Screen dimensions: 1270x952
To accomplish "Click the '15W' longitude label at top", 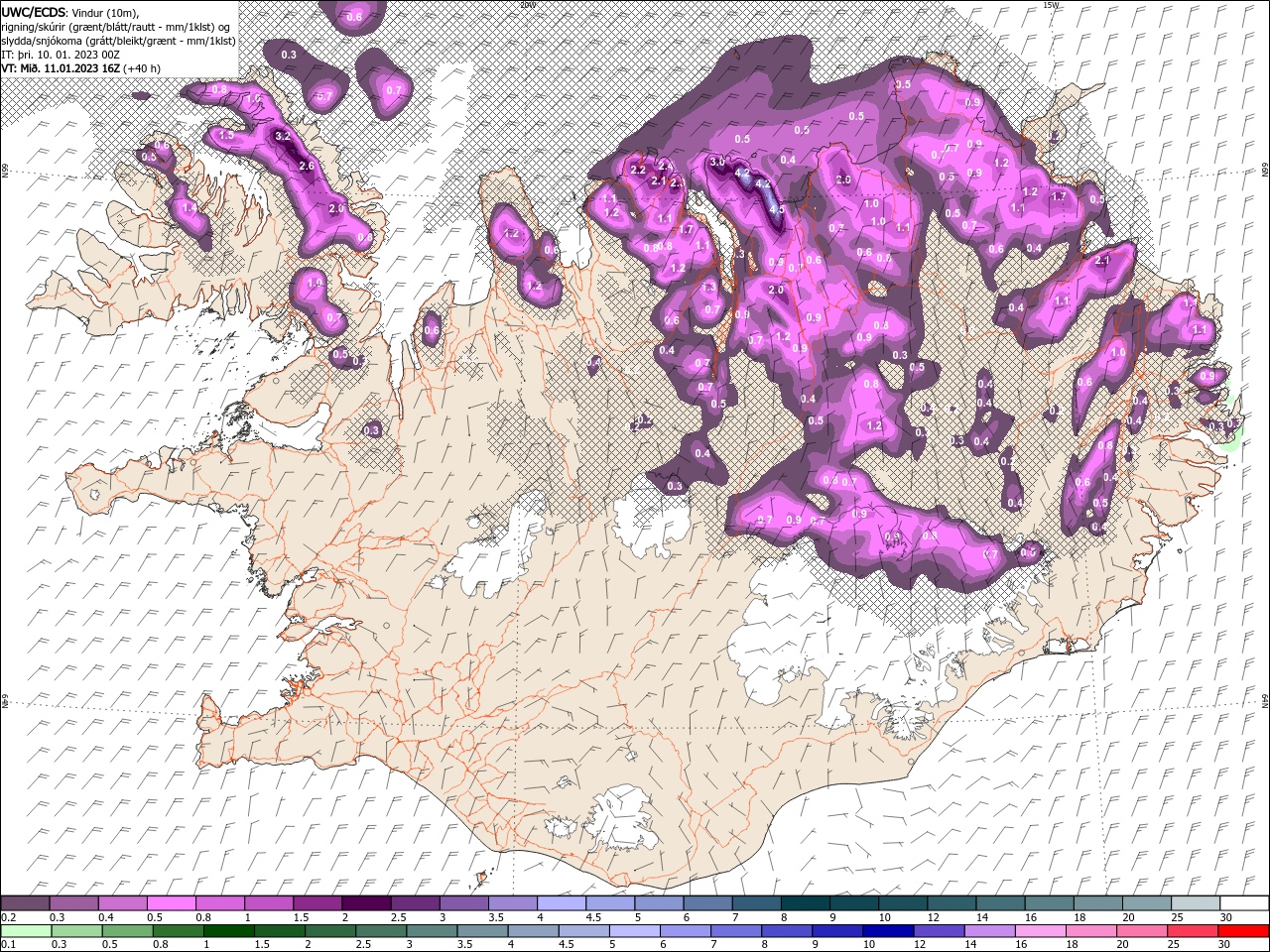I will click(x=1051, y=5).
